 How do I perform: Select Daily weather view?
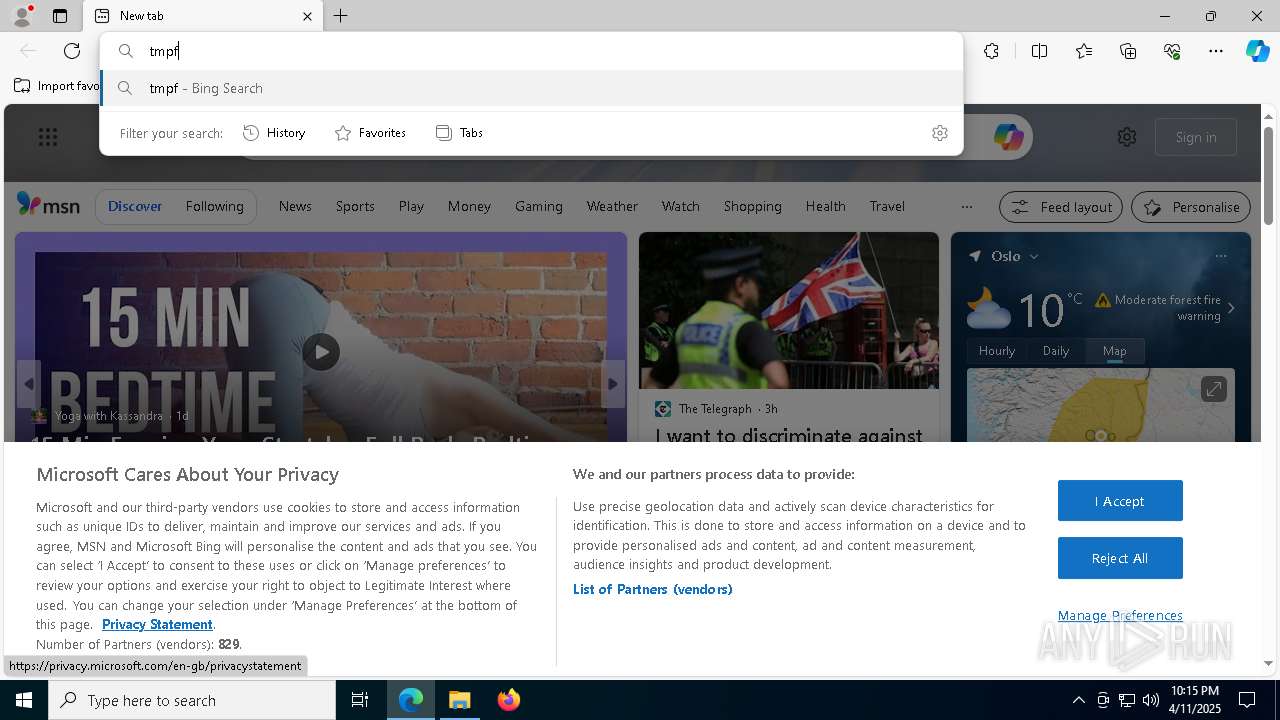pos(1056,351)
